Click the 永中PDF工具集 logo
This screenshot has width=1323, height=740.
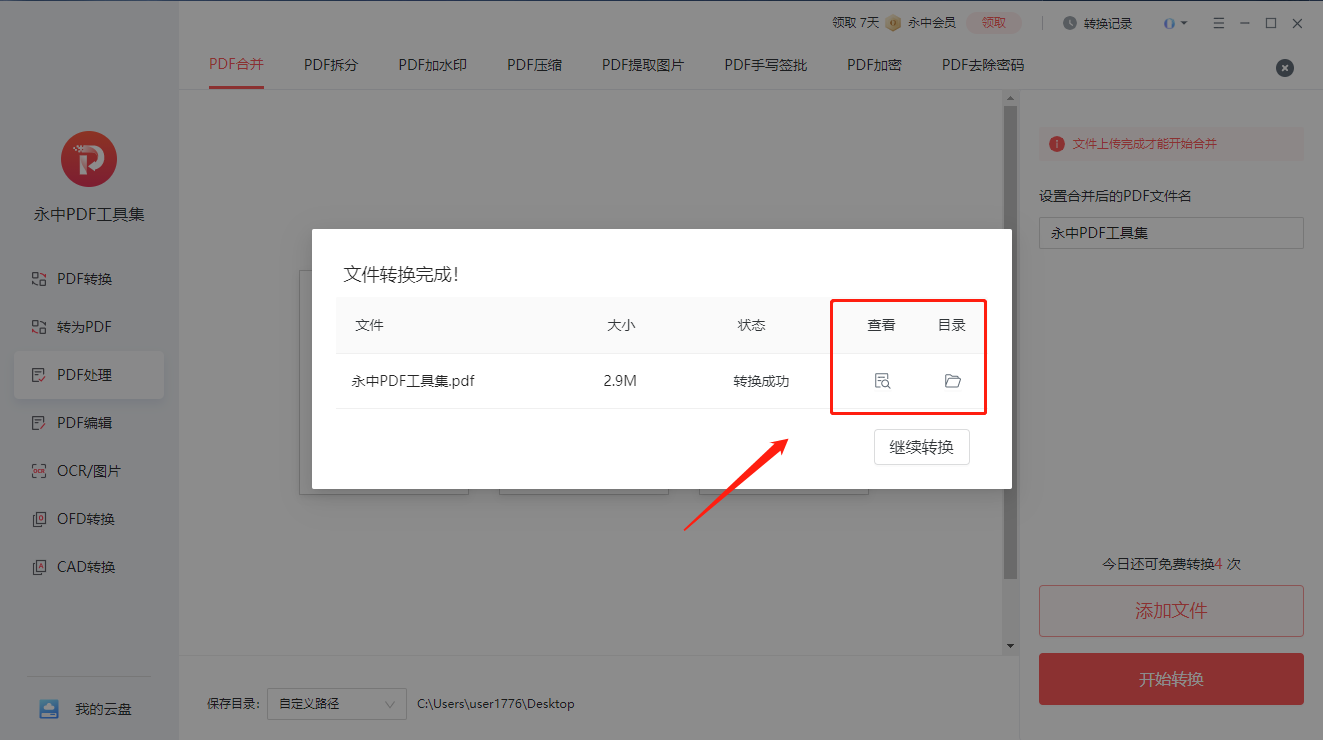coord(89,158)
